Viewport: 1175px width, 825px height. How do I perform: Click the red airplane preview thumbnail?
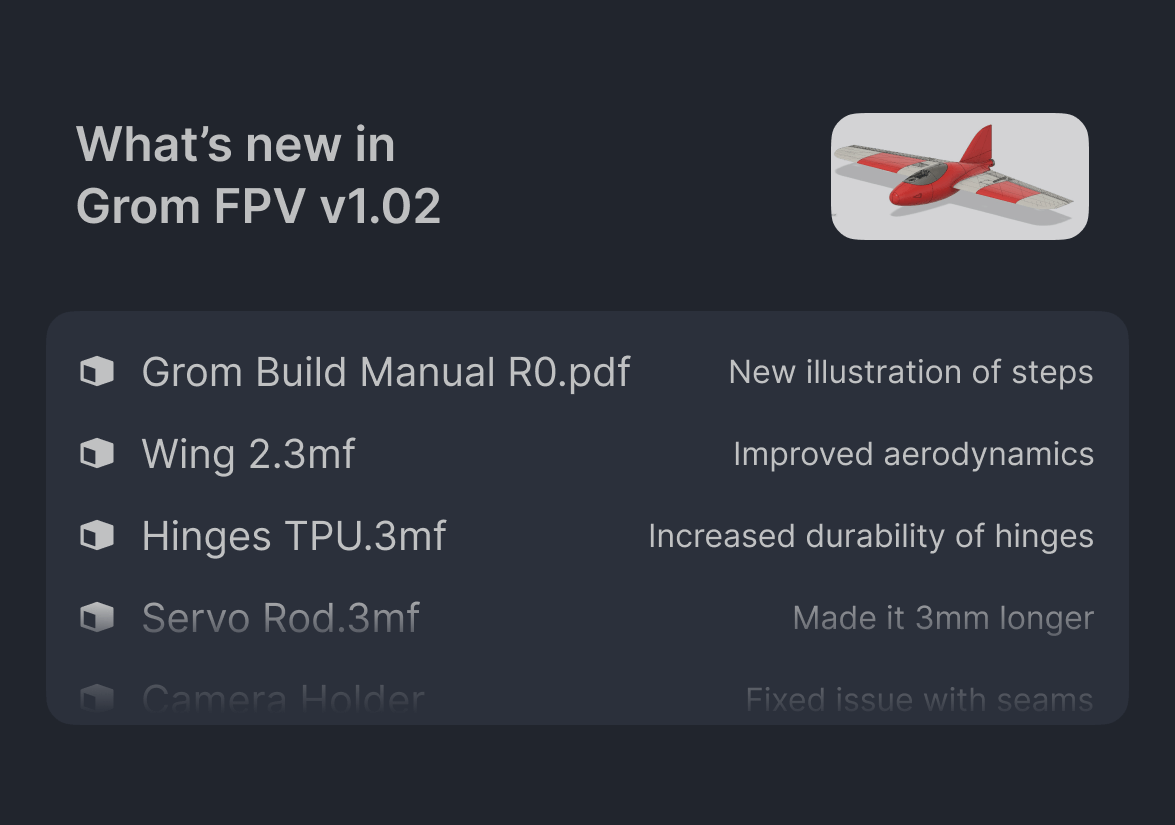959,176
